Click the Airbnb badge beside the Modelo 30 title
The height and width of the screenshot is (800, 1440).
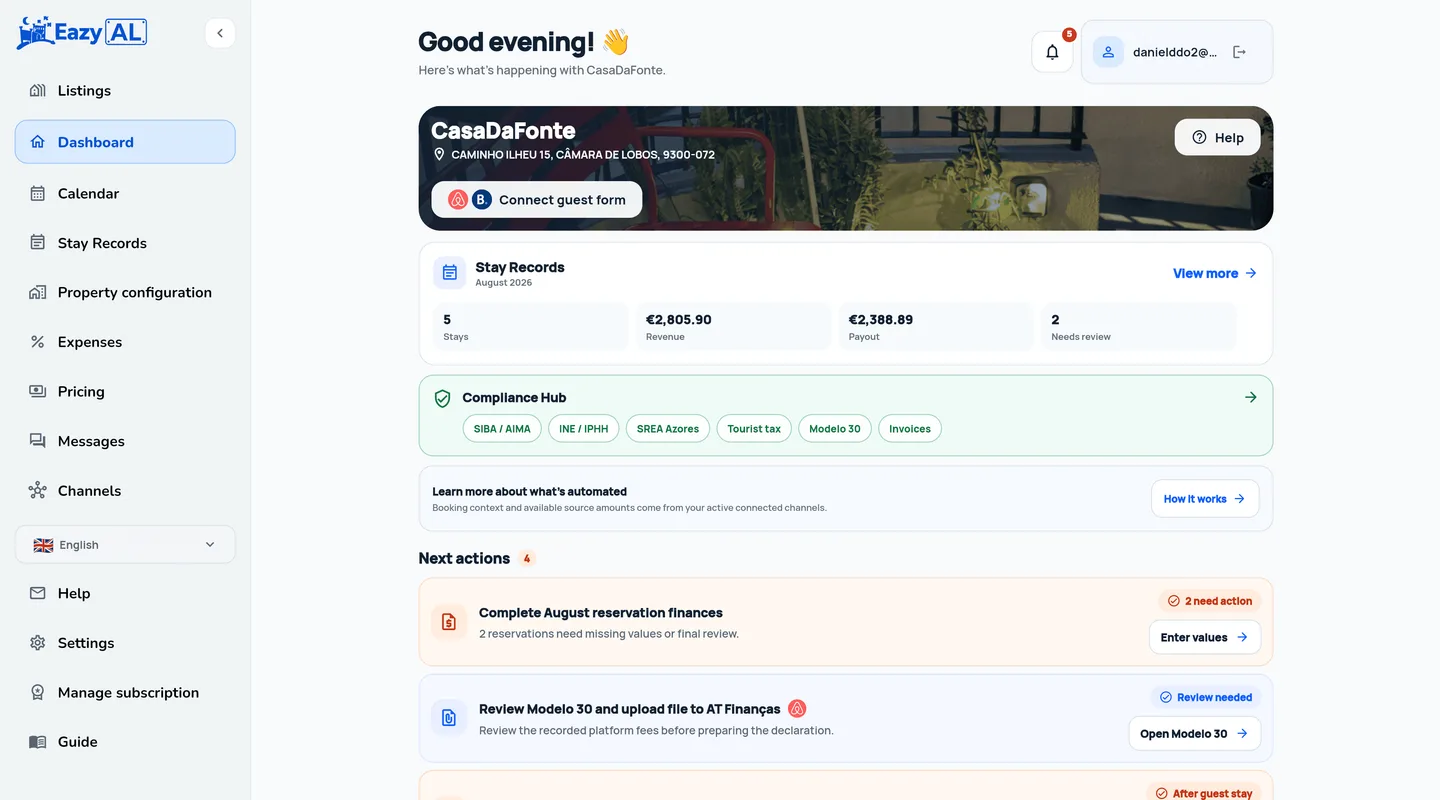click(797, 709)
